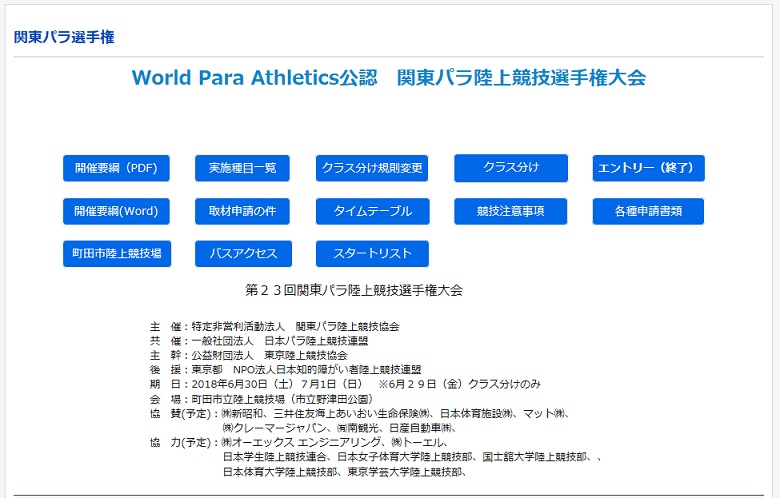The image size is (780, 498).
Task: Click the 主催 関東パラ陸上競技協会 line
Action: click(x=275, y=327)
